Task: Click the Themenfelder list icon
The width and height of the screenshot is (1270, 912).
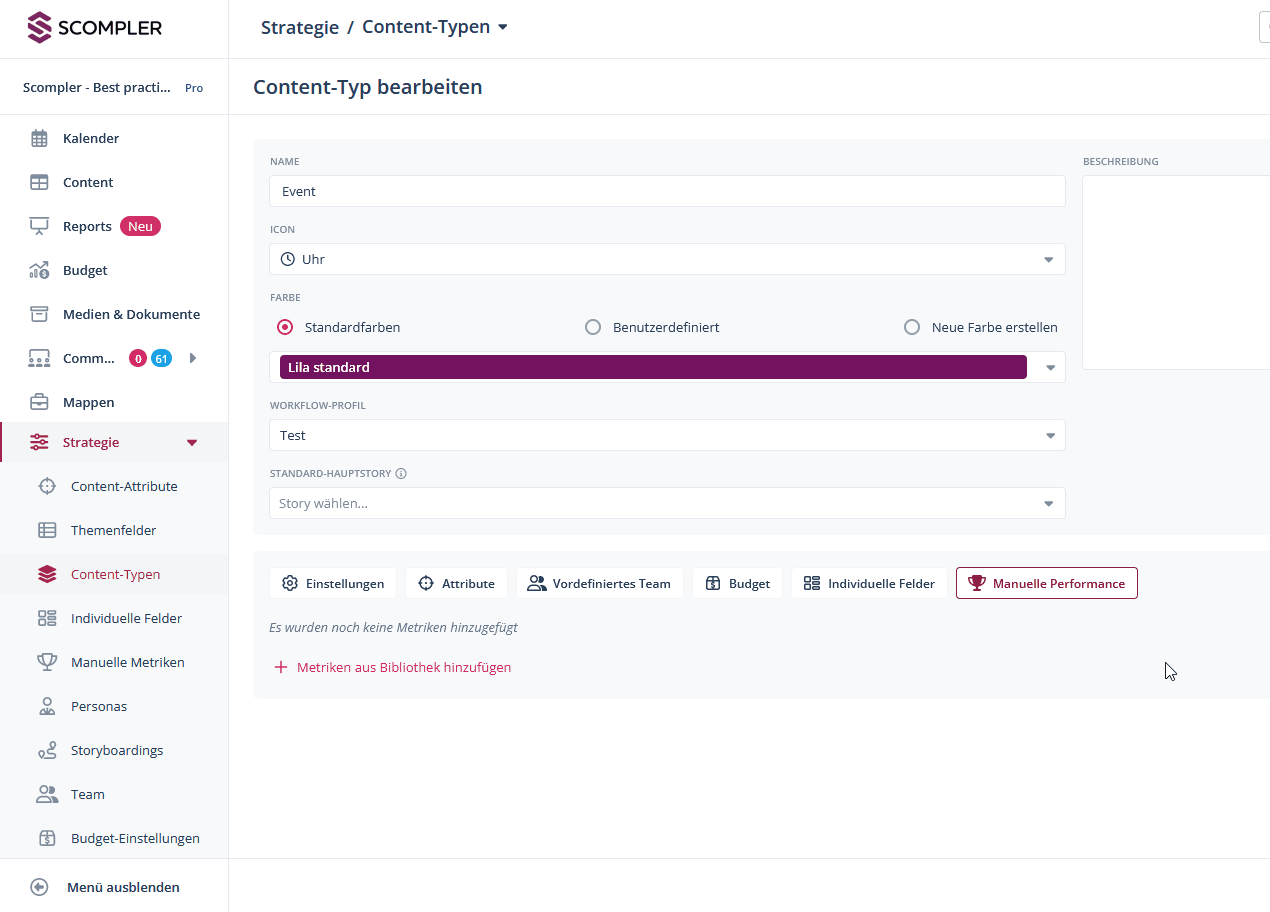Action: (47, 530)
